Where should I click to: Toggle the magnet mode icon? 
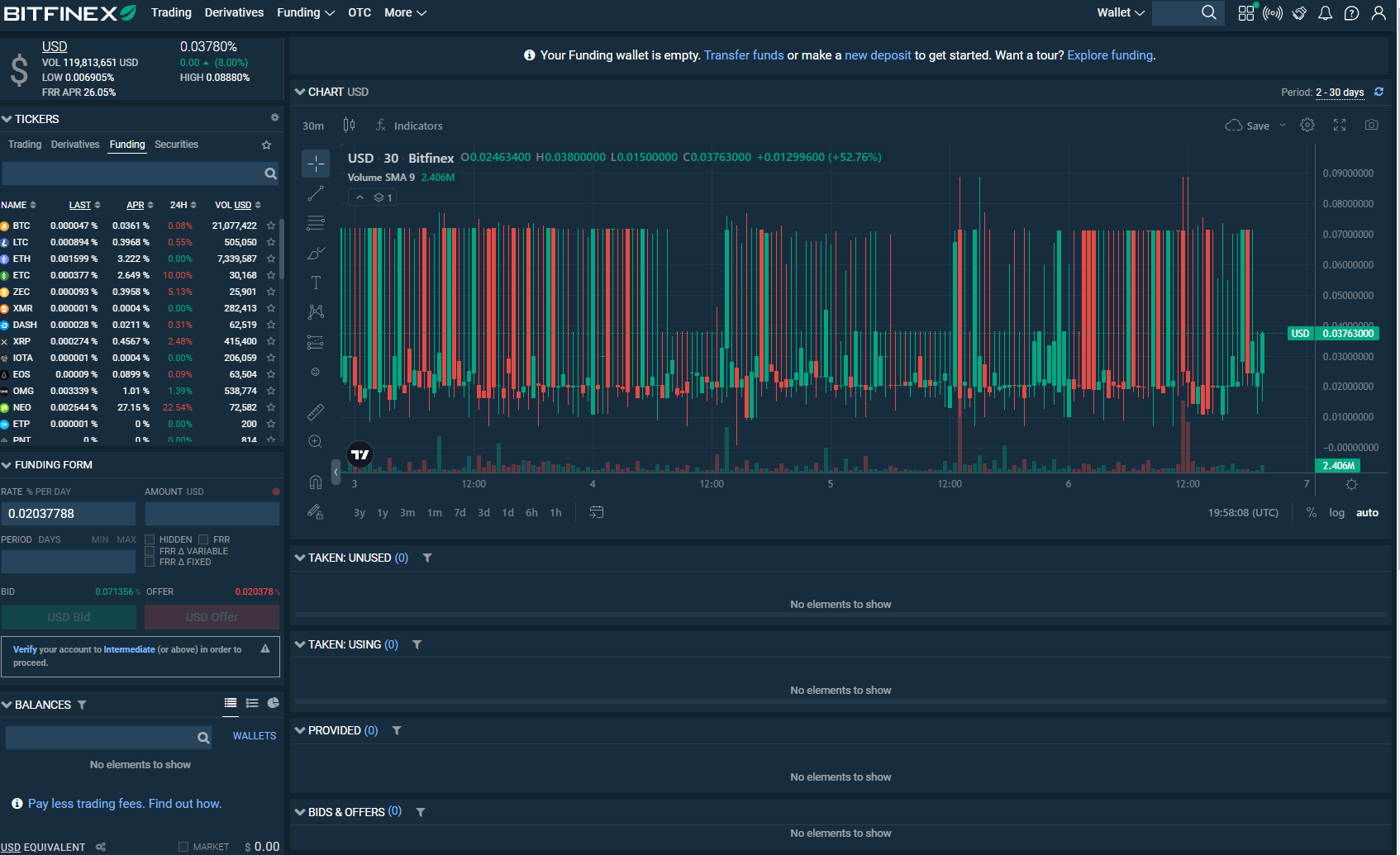click(316, 482)
